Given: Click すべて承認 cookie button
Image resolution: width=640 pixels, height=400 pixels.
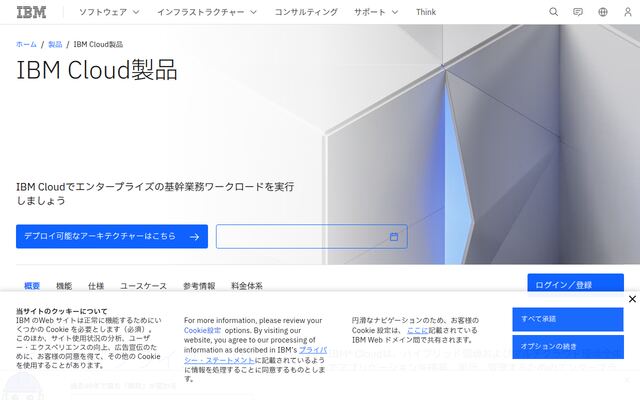Looking at the screenshot, I should coord(568,319).
